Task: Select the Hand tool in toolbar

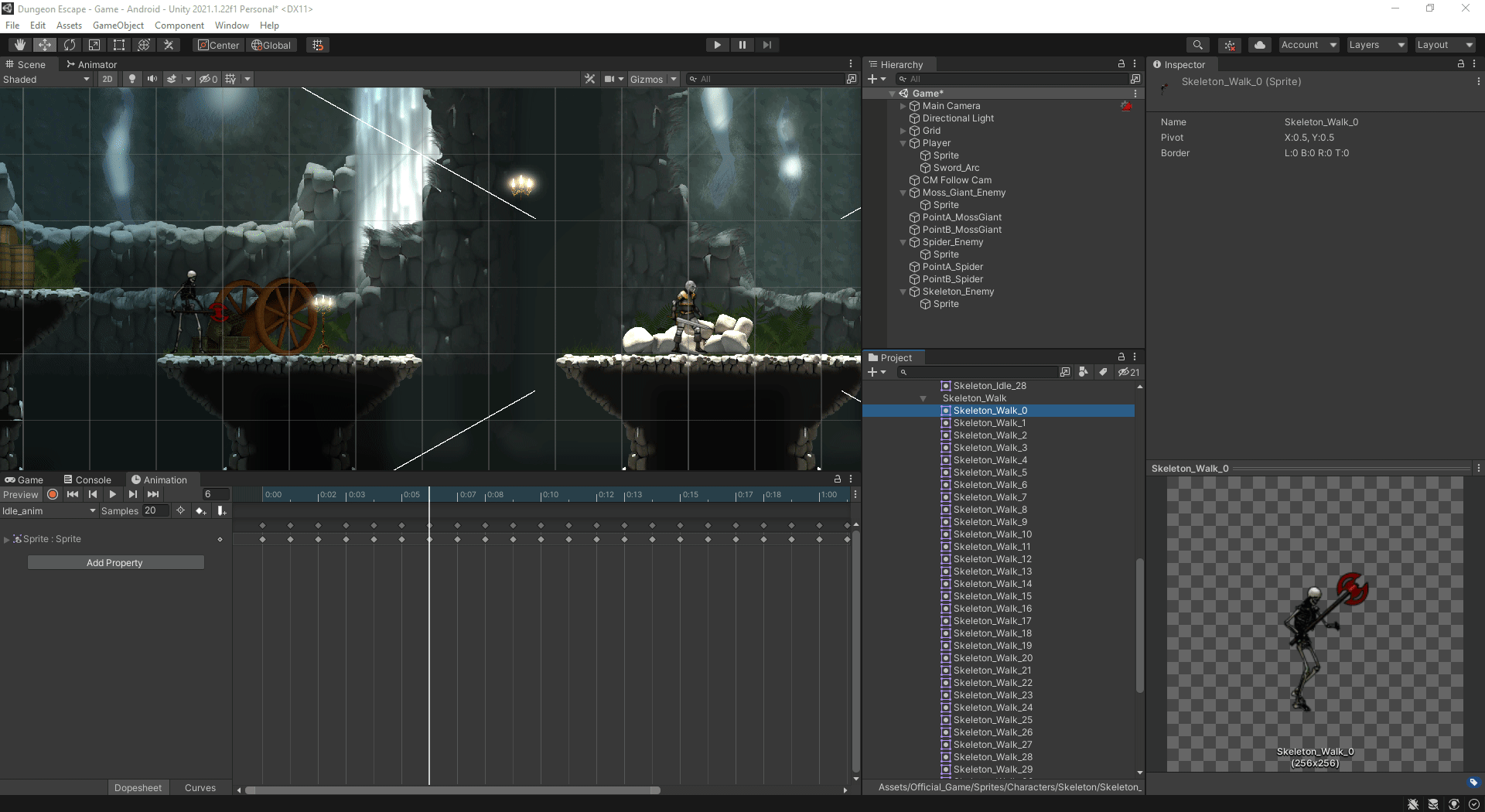Action: tap(20, 45)
